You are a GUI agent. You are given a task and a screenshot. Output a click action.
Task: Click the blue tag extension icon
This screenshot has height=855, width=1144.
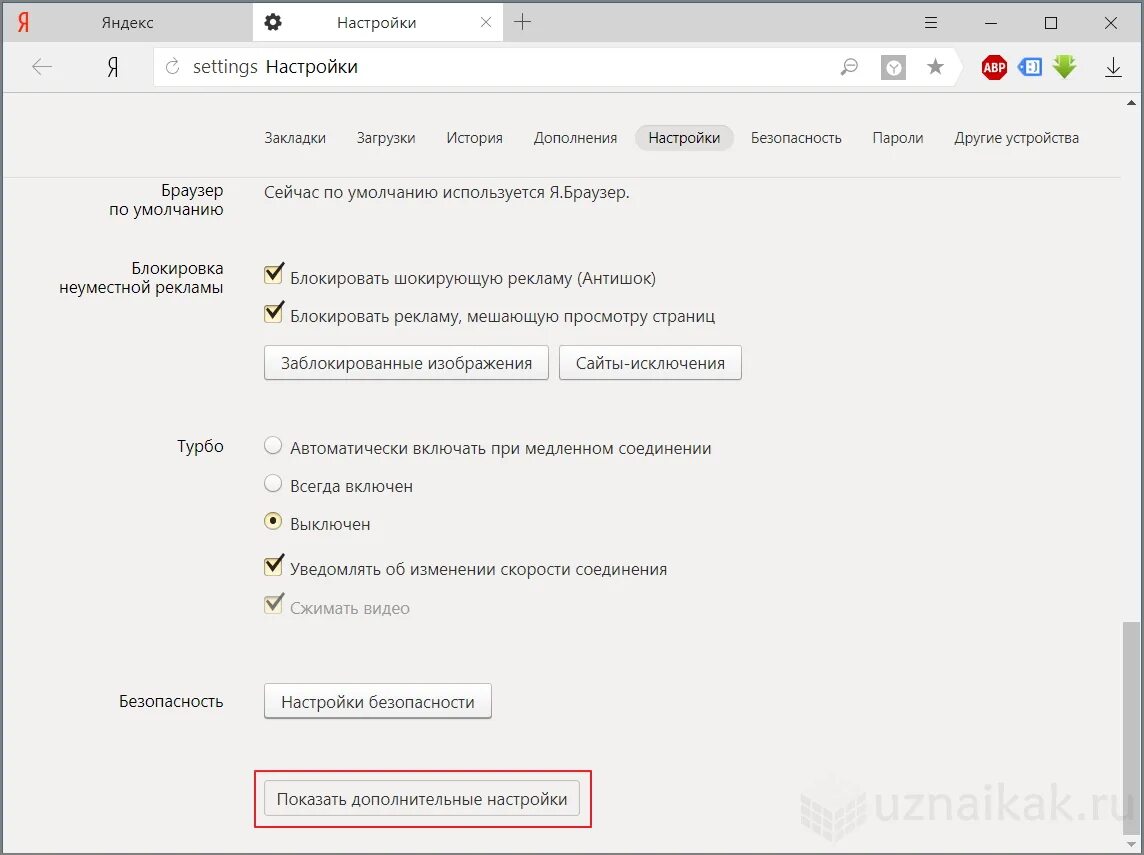1029,67
